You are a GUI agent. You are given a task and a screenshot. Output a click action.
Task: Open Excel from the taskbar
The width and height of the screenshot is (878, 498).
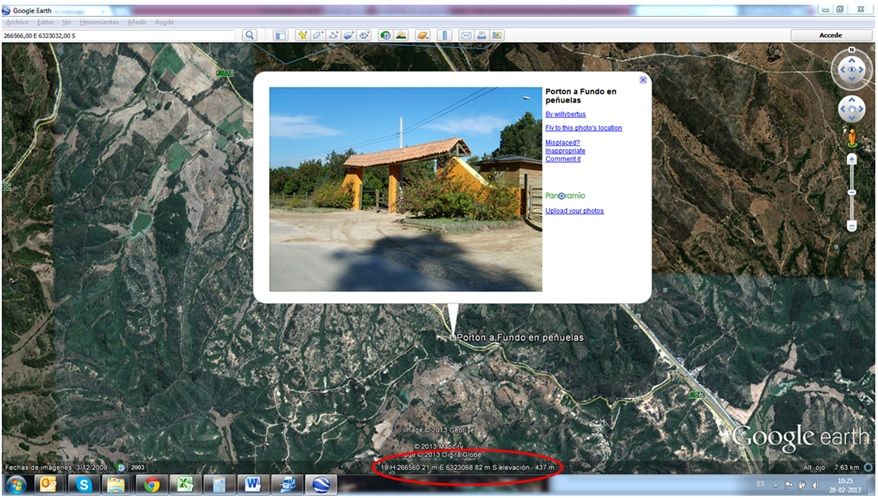pyautogui.click(x=185, y=485)
